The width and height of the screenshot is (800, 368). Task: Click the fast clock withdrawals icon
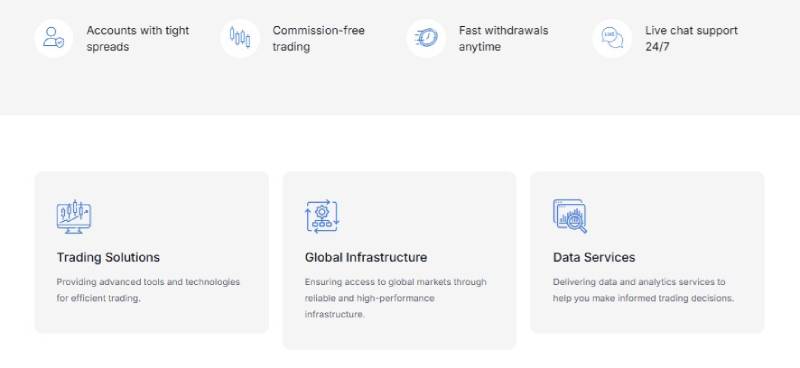tap(426, 38)
